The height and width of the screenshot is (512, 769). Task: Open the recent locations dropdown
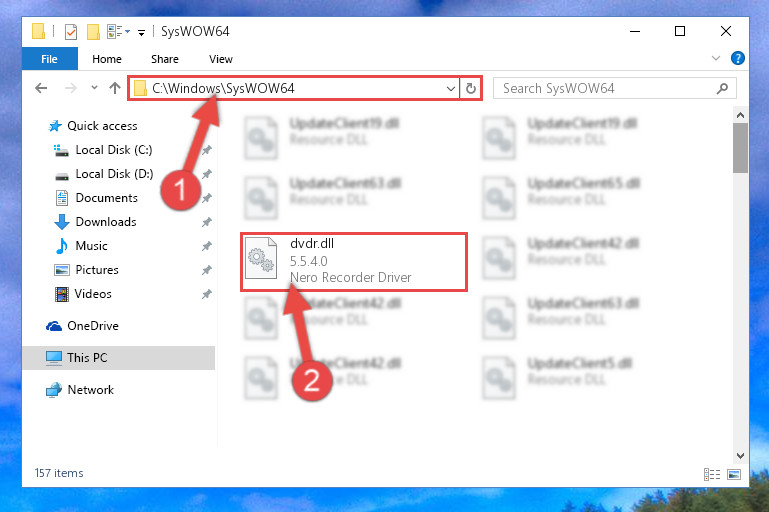click(94, 88)
